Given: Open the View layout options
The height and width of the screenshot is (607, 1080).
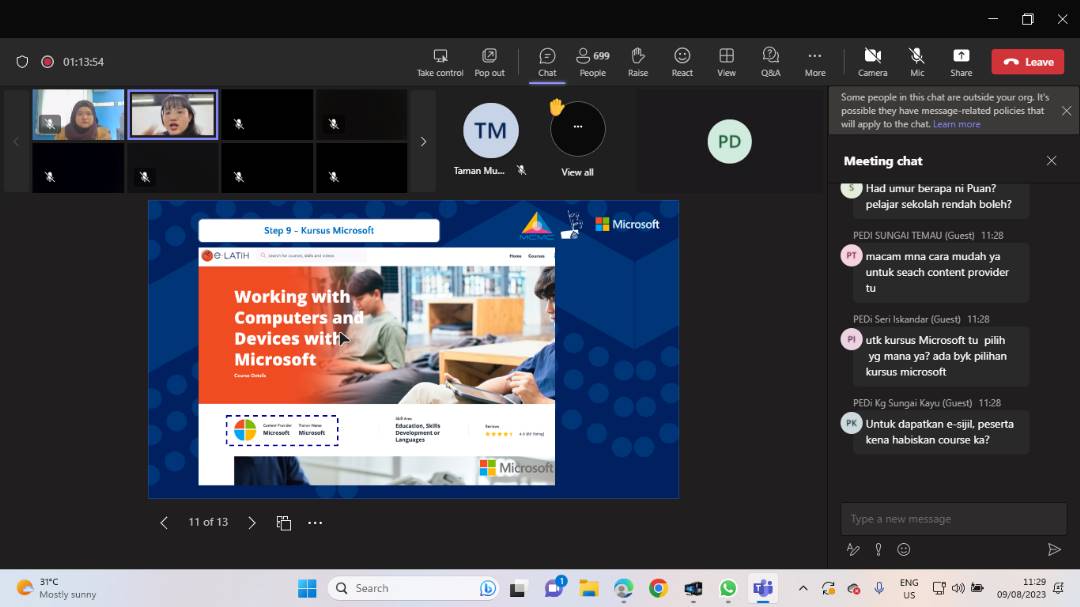Looking at the screenshot, I should [726, 62].
